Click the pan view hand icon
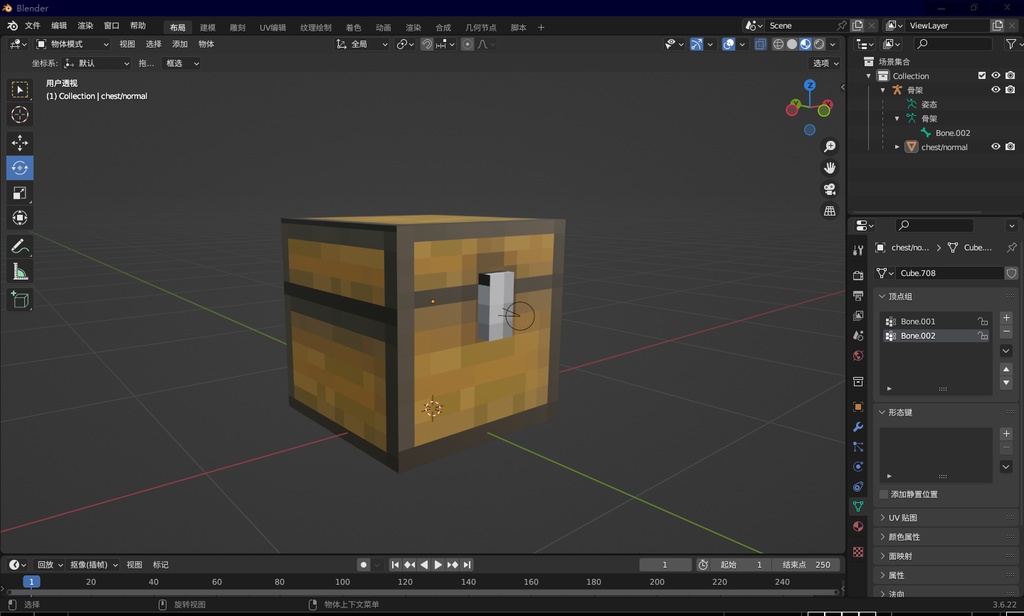Image resolution: width=1024 pixels, height=616 pixels. tap(829, 168)
